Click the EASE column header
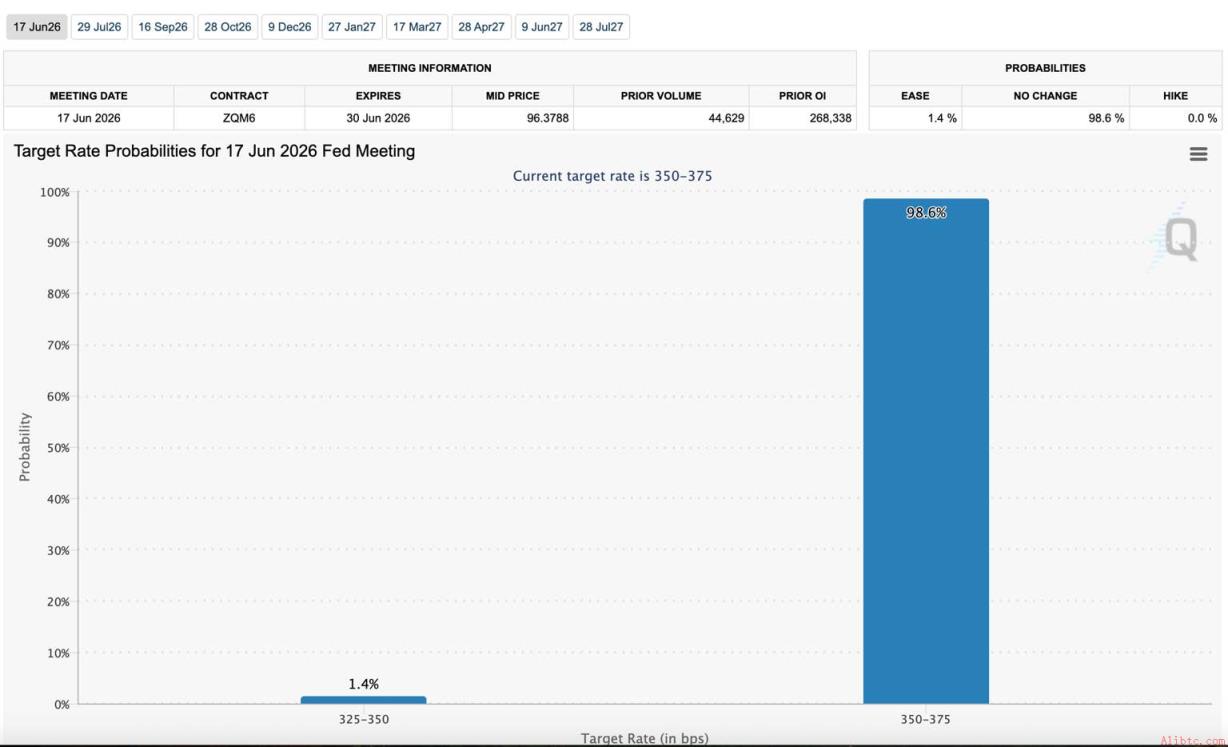 (x=915, y=96)
